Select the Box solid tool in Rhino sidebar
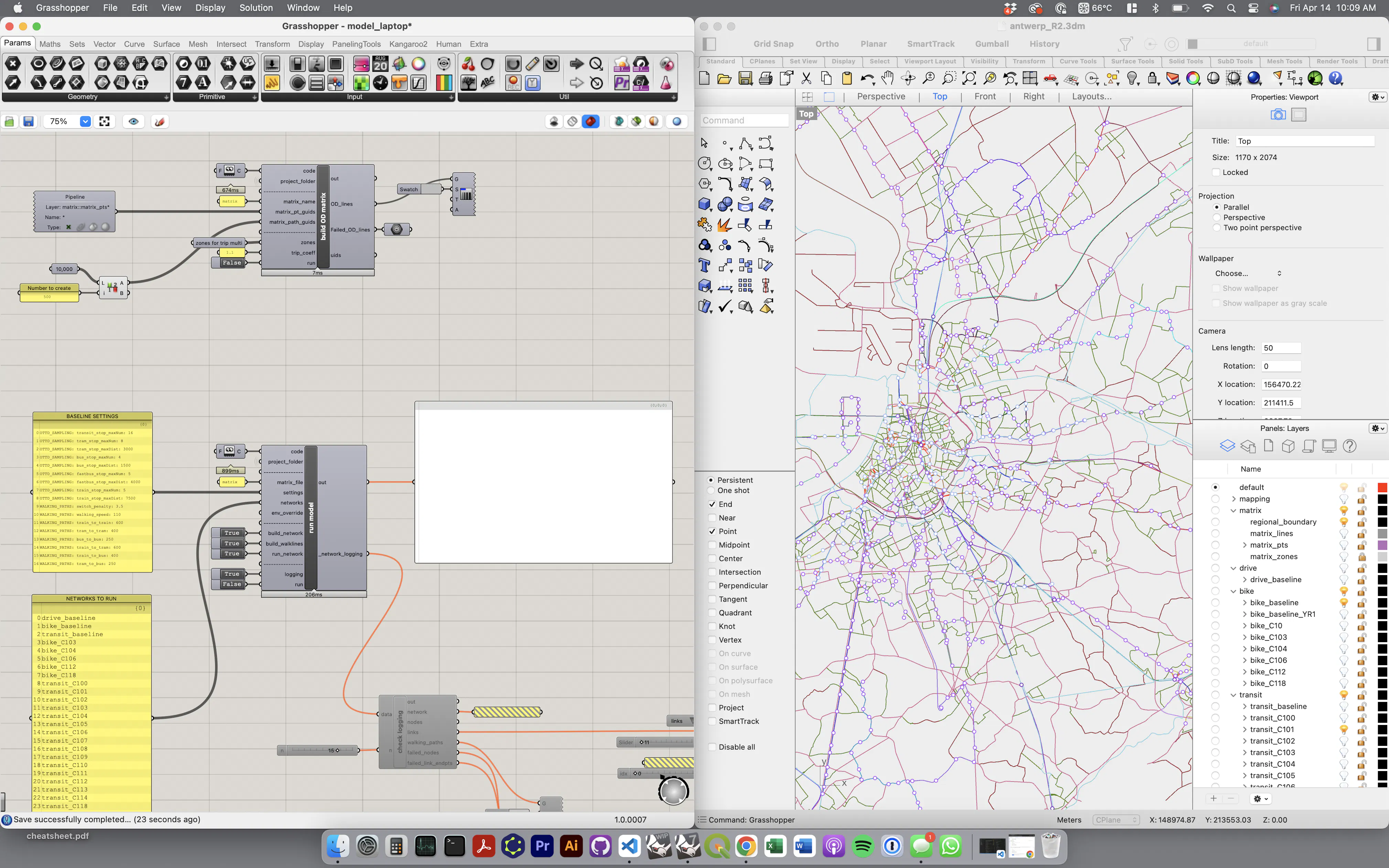1389x868 pixels. click(705, 204)
